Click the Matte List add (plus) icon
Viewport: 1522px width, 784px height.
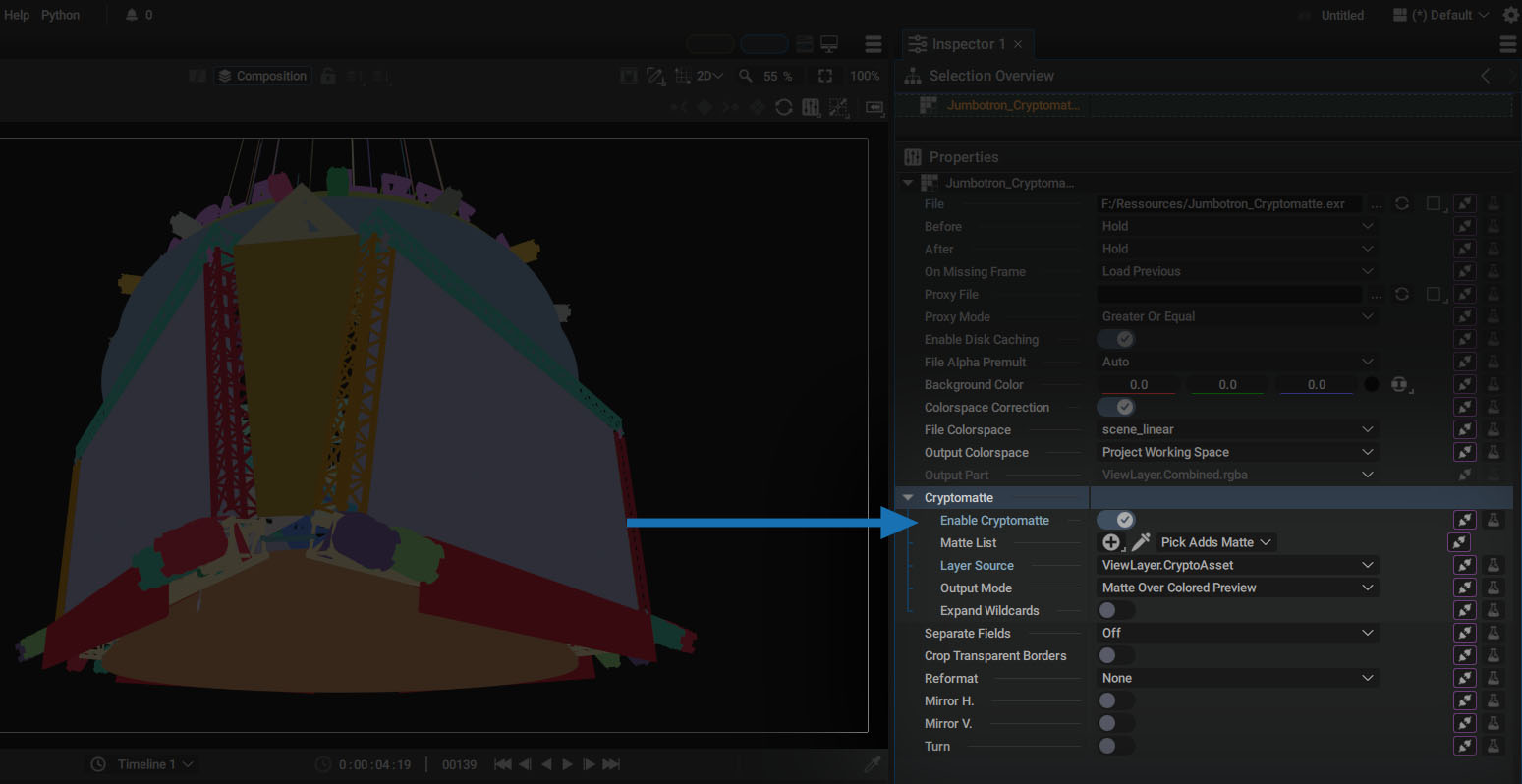click(x=1111, y=542)
